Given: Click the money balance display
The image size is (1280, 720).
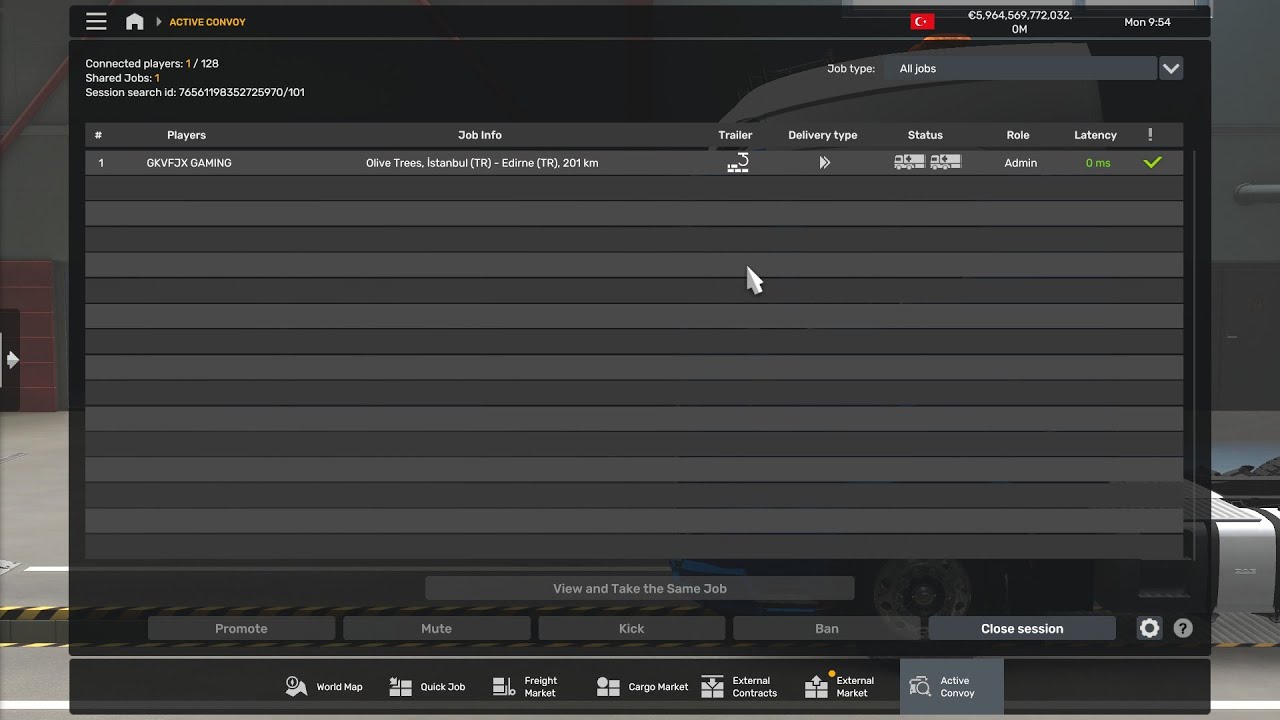Looking at the screenshot, I should pyautogui.click(x=1020, y=22).
